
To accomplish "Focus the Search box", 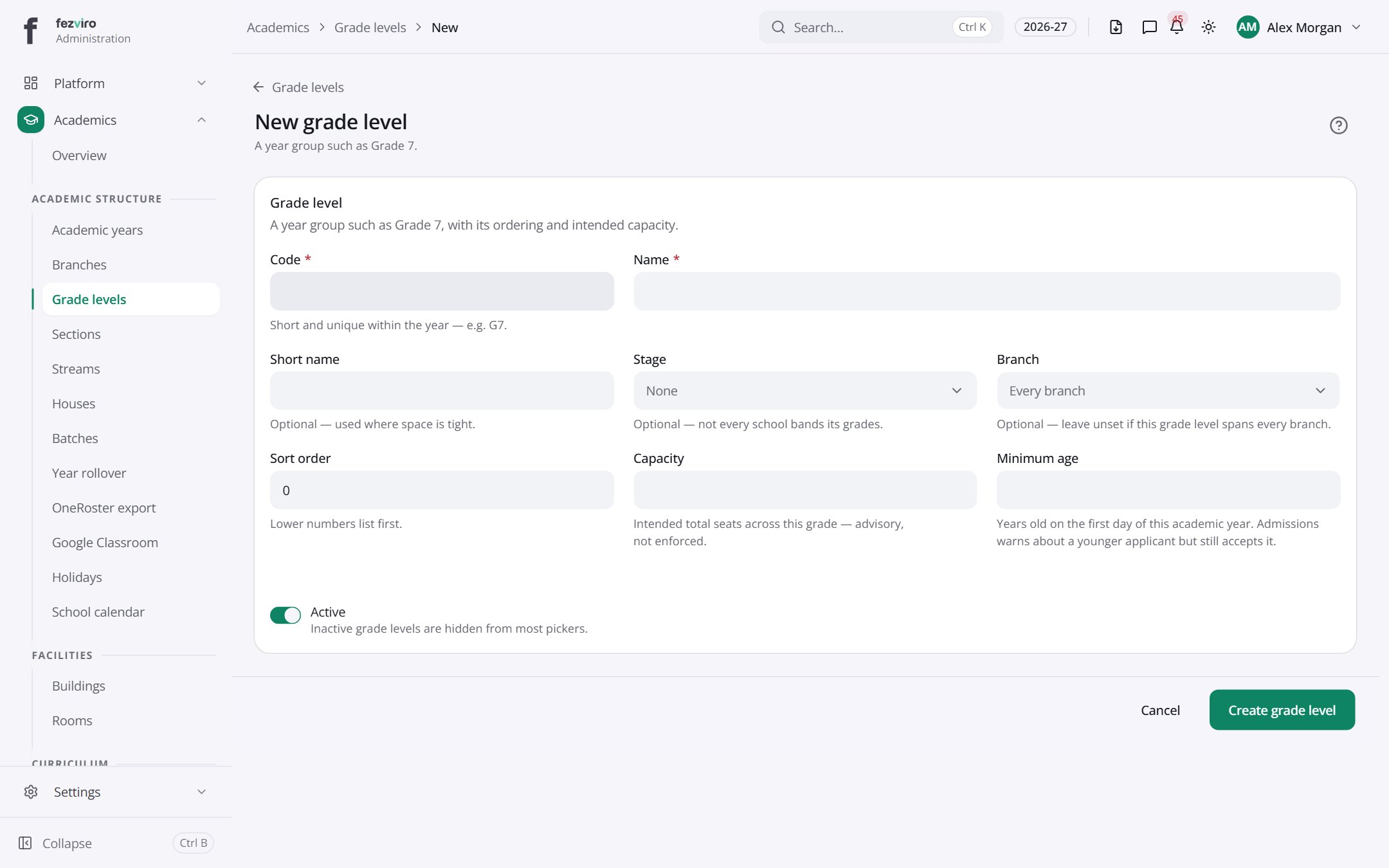I will point(881,27).
